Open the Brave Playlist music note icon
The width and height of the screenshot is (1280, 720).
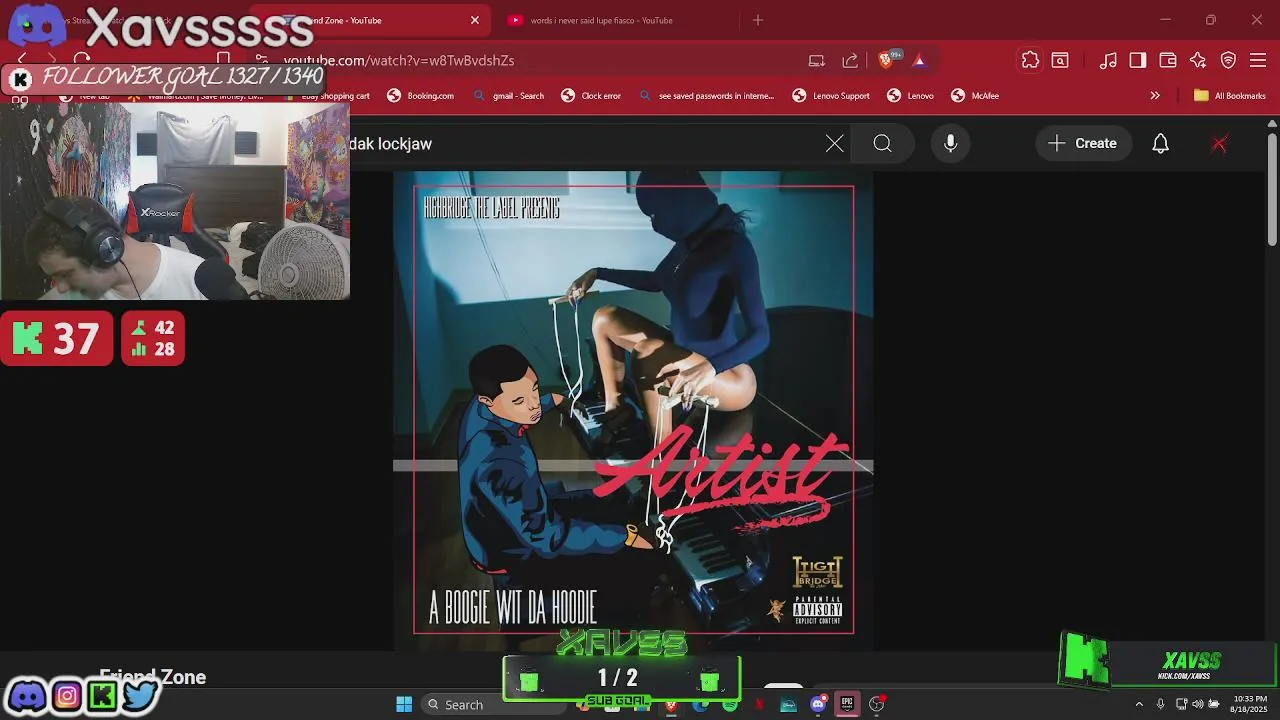click(x=1108, y=60)
